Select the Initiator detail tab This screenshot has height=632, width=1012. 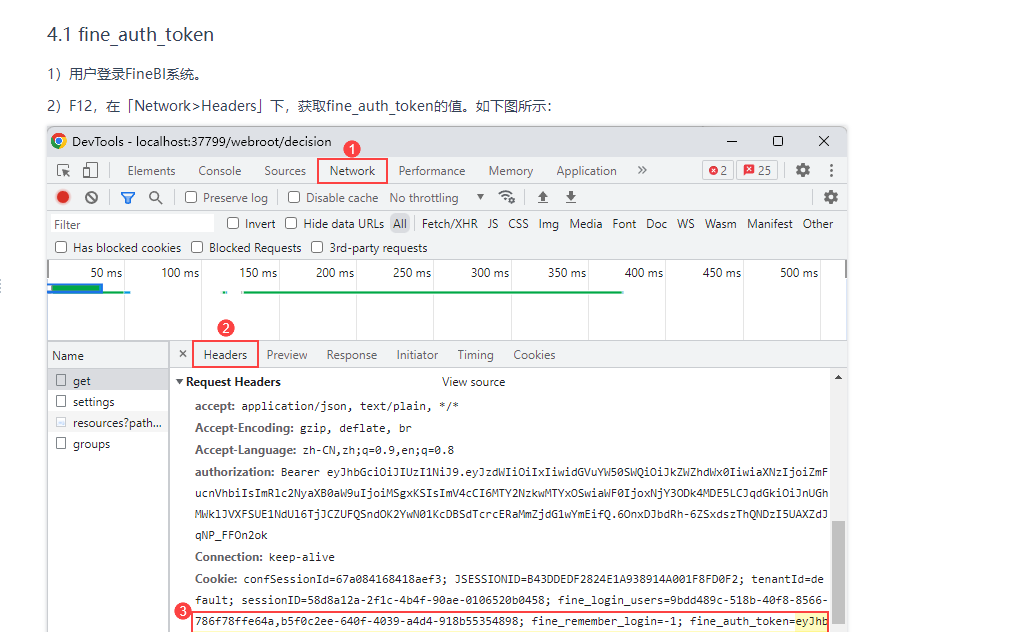(417, 354)
